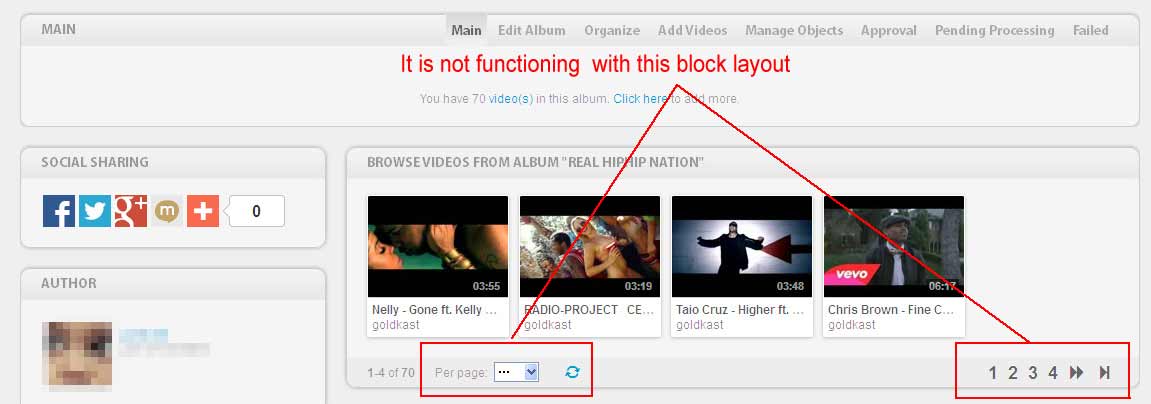
Task: Share album on Facebook
Action: click(59, 211)
